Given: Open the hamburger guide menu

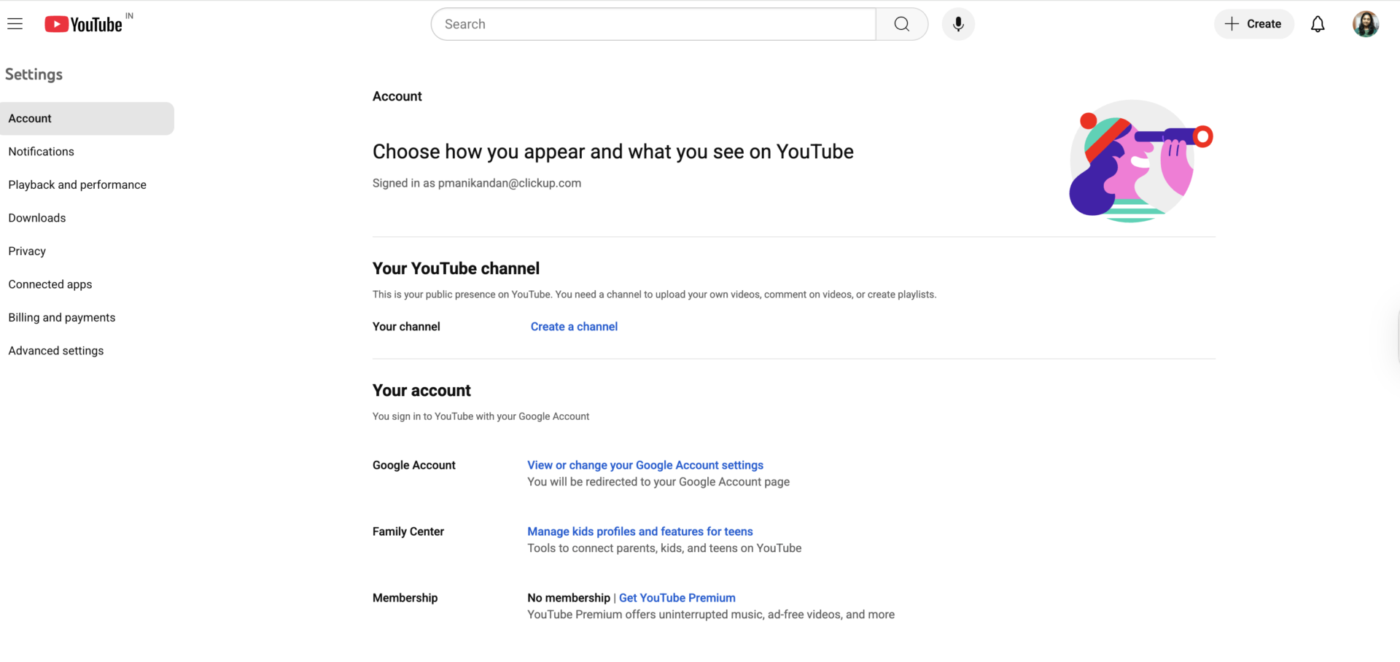Looking at the screenshot, I should (x=15, y=24).
